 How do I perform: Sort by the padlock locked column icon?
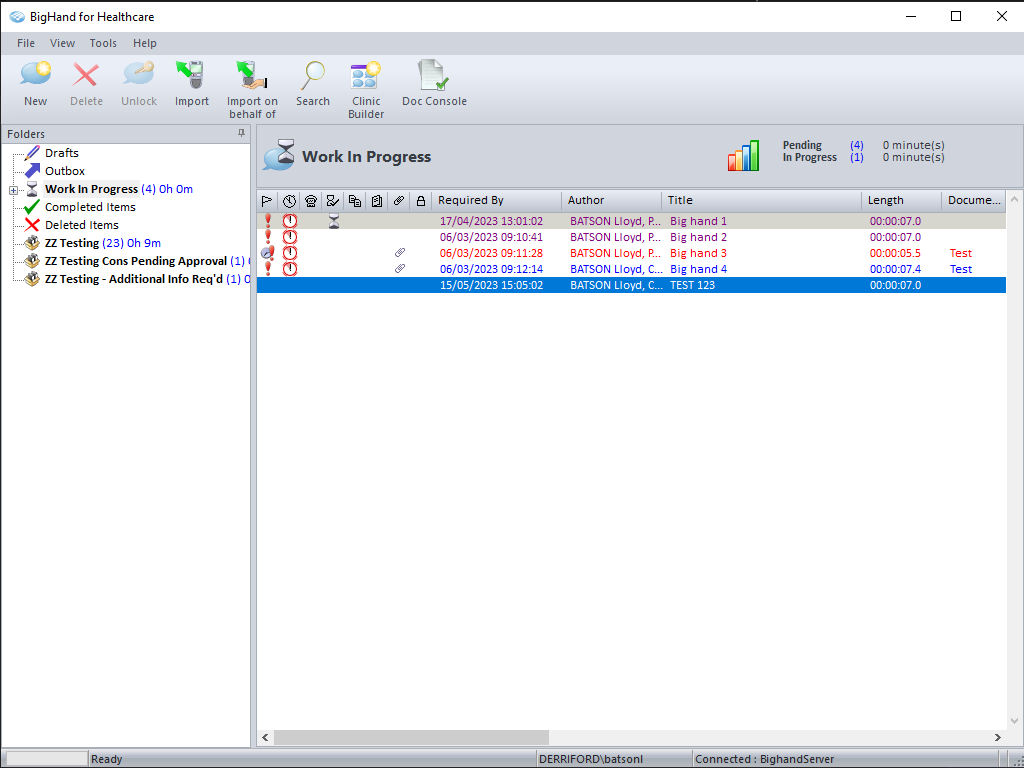(x=421, y=200)
